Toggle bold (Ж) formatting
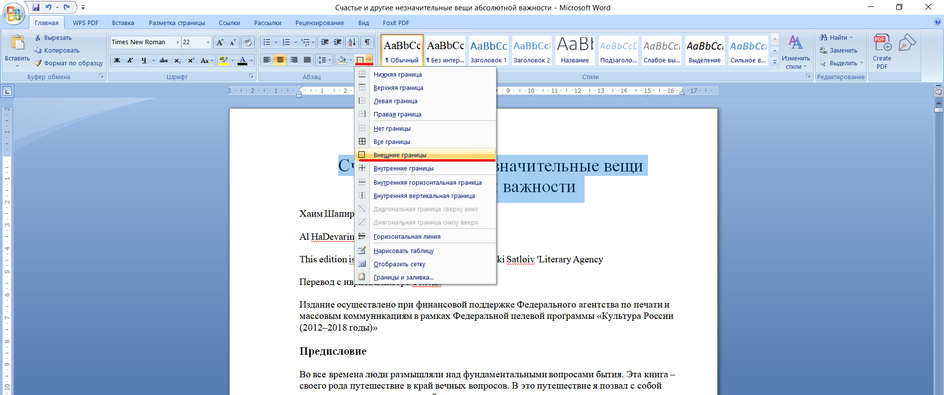944x395 pixels. point(117,60)
